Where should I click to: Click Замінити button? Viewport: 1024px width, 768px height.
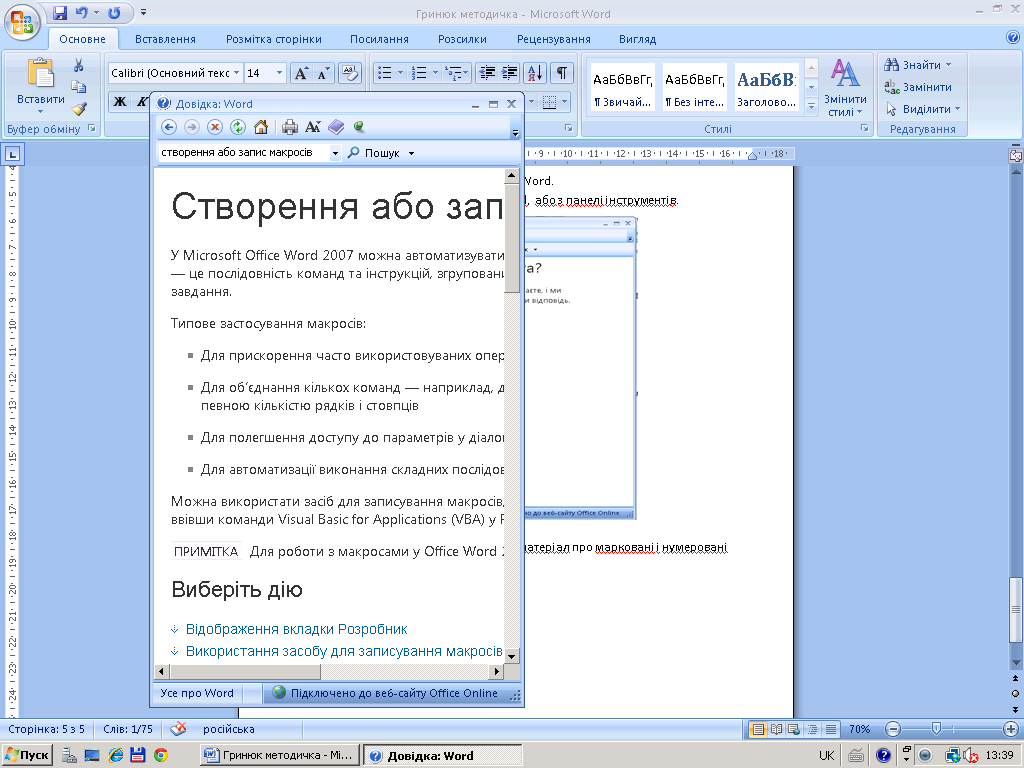tap(918, 87)
